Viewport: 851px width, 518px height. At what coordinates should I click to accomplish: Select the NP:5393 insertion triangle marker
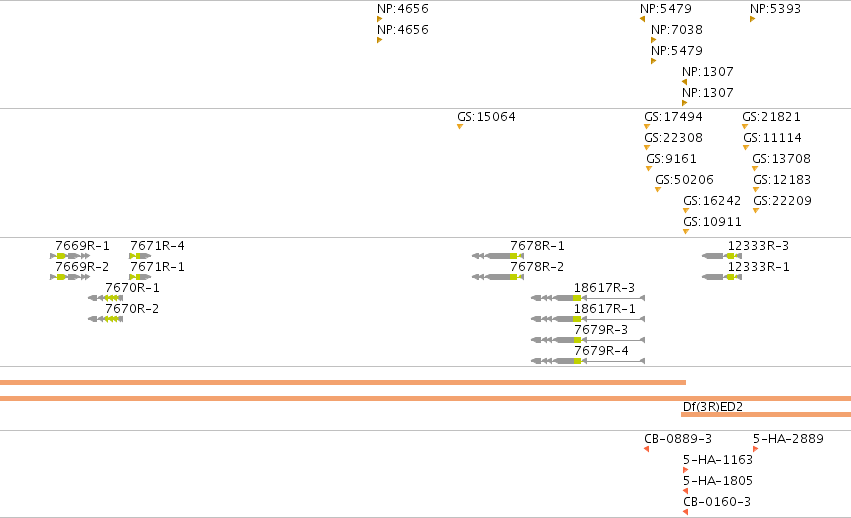pos(752,19)
